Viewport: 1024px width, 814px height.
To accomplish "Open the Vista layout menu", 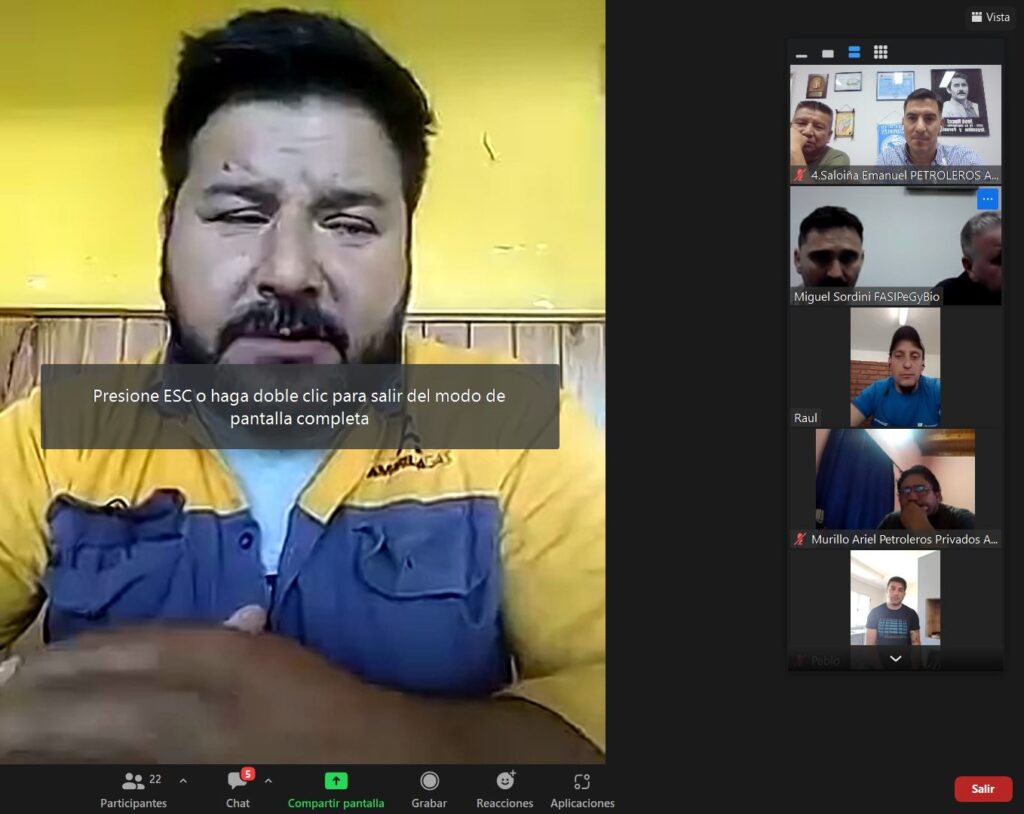I will pyautogui.click(x=990, y=17).
